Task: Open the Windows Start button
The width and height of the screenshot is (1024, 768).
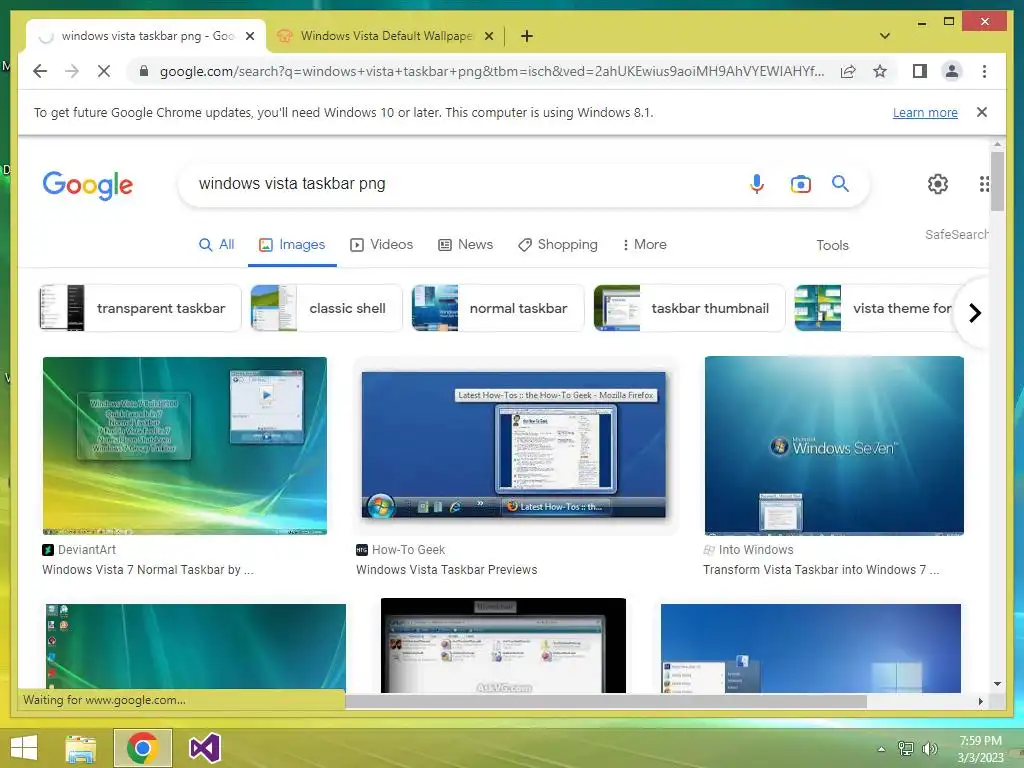Action: click(24, 748)
